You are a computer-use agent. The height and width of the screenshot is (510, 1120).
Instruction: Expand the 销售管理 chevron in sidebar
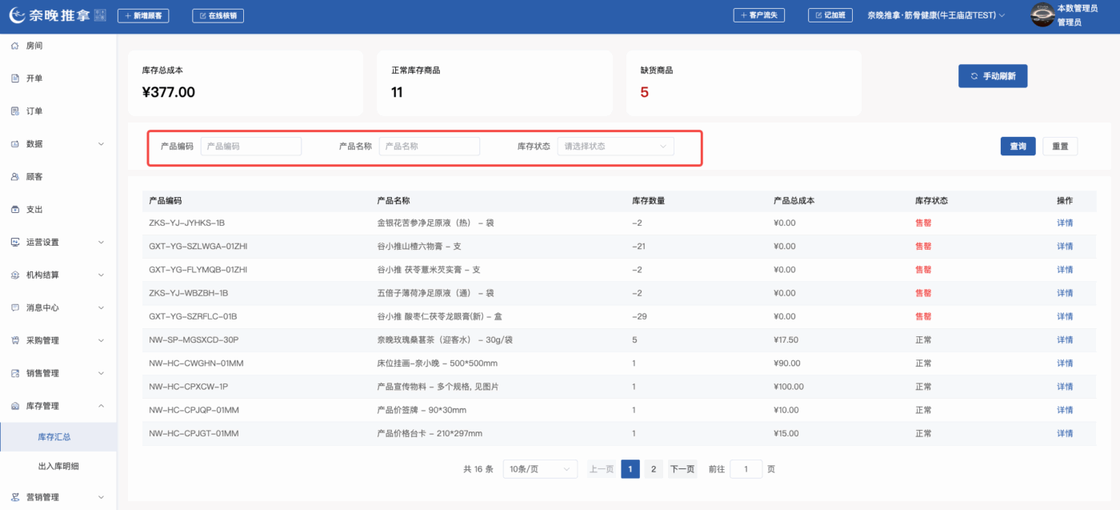tap(101, 374)
